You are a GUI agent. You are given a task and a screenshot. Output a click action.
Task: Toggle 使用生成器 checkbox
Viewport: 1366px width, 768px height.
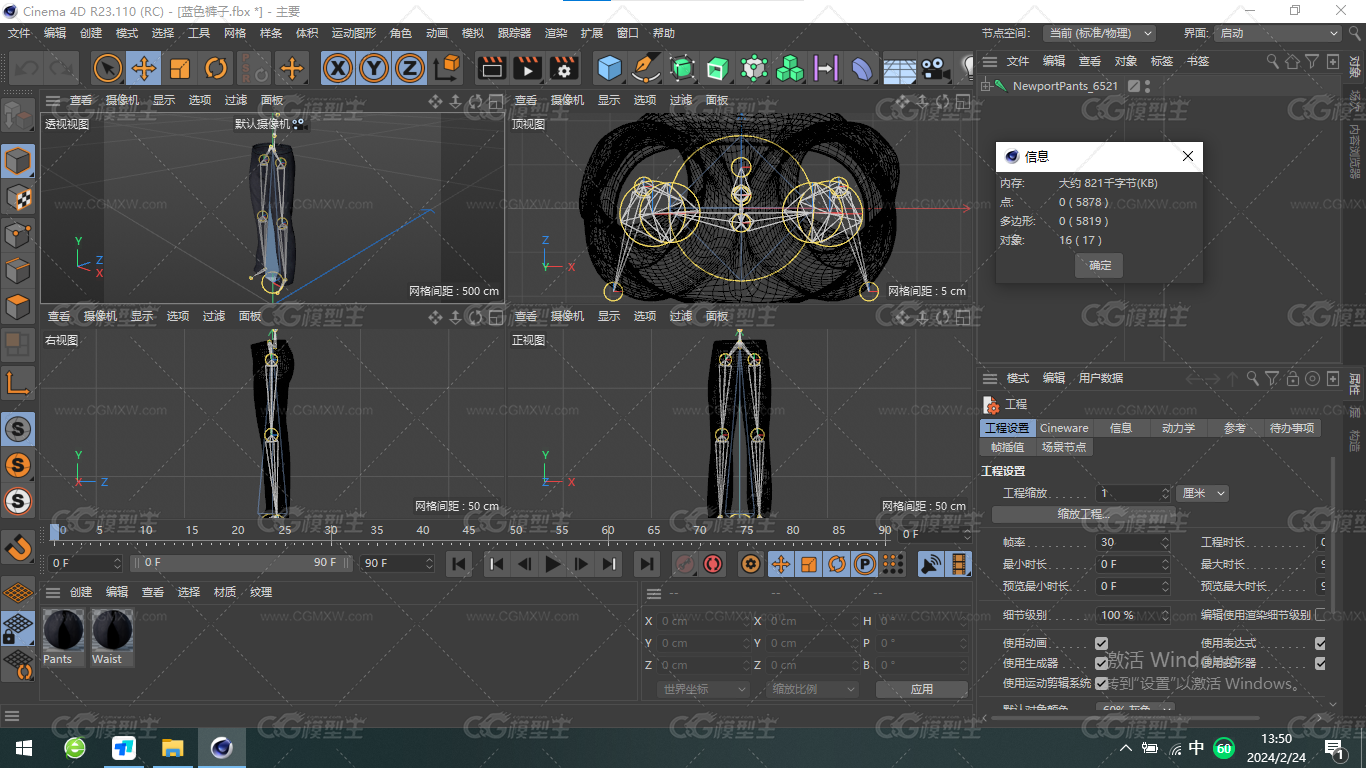click(x=1101, y=663)
